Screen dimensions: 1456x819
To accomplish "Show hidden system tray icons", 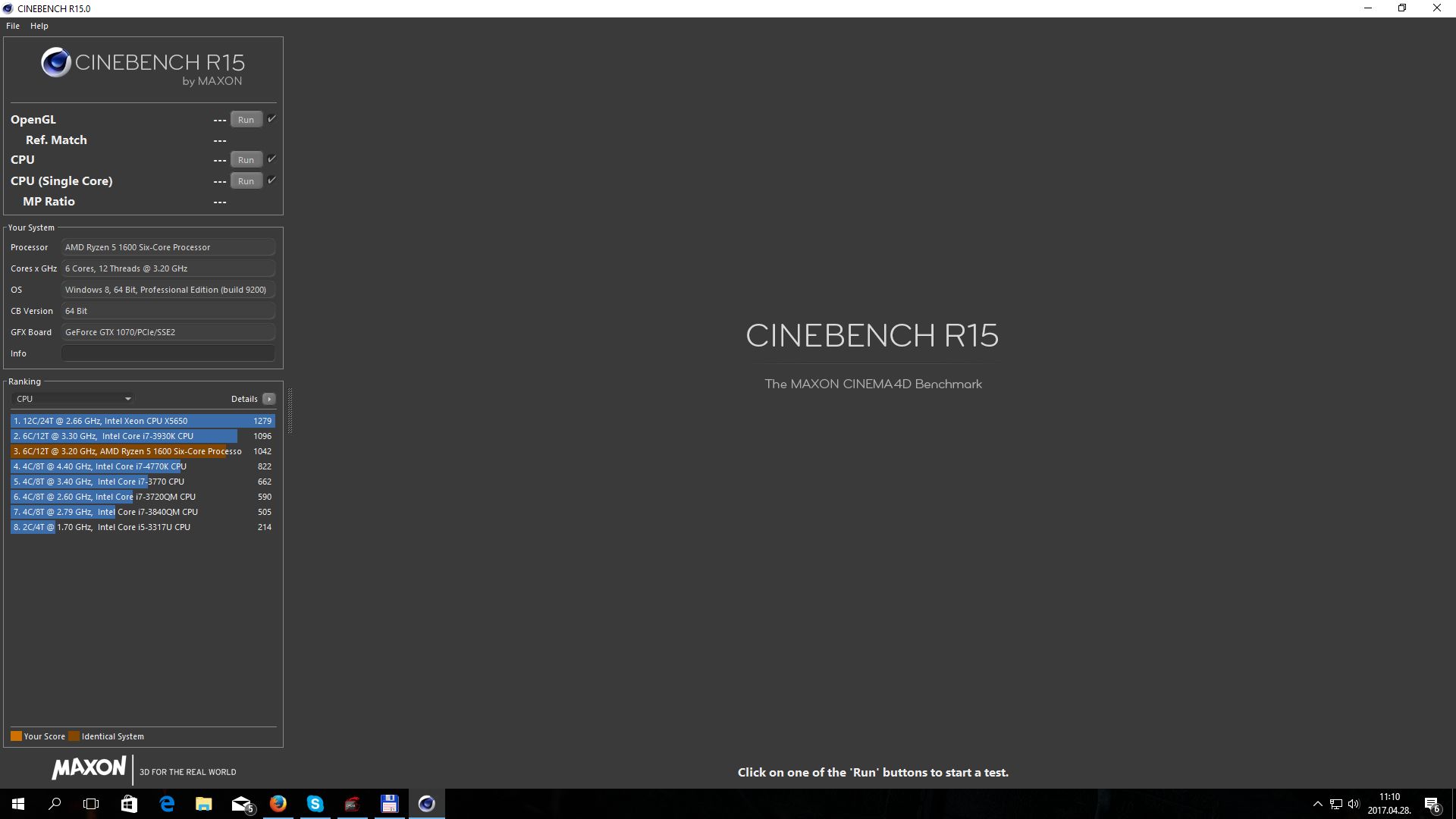I will (1318, 804).
